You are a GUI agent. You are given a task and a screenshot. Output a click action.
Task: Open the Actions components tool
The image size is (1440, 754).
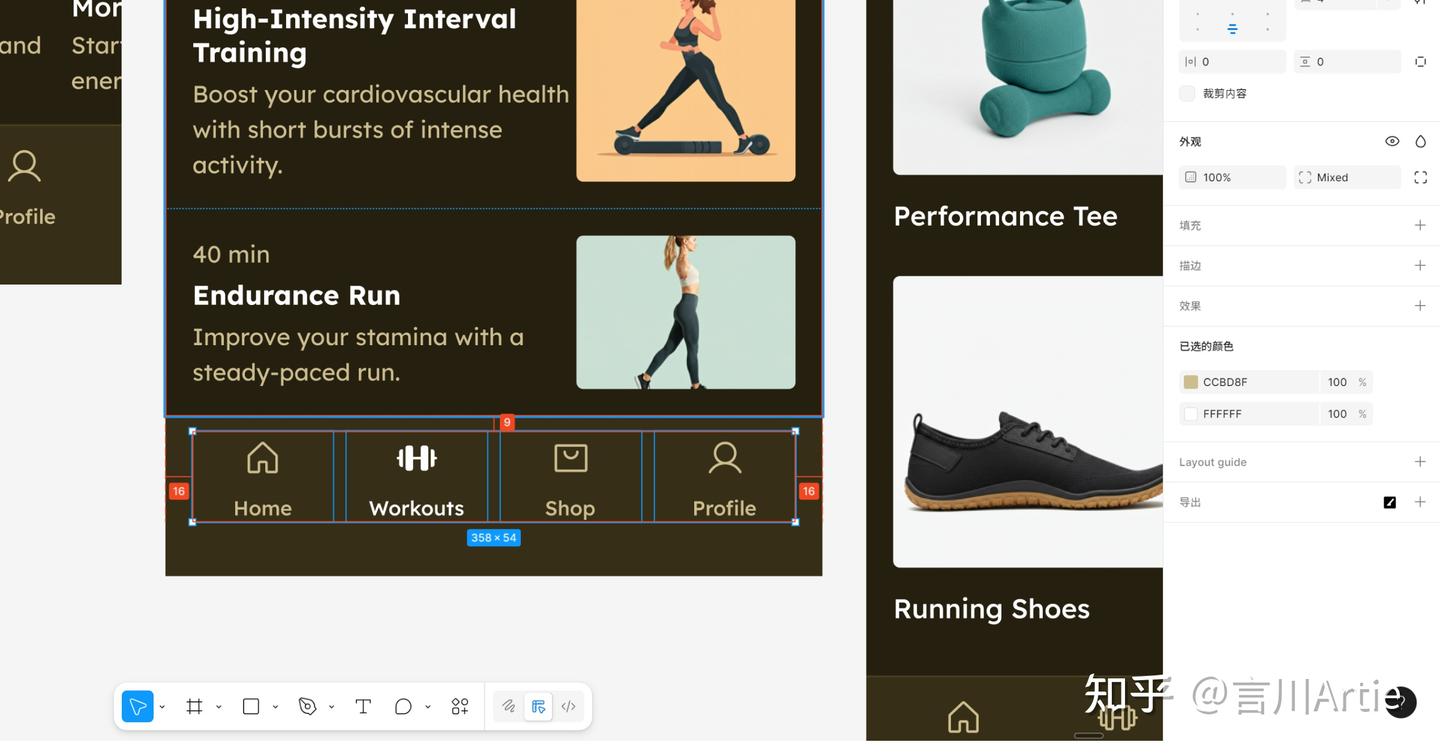[460, 707]
